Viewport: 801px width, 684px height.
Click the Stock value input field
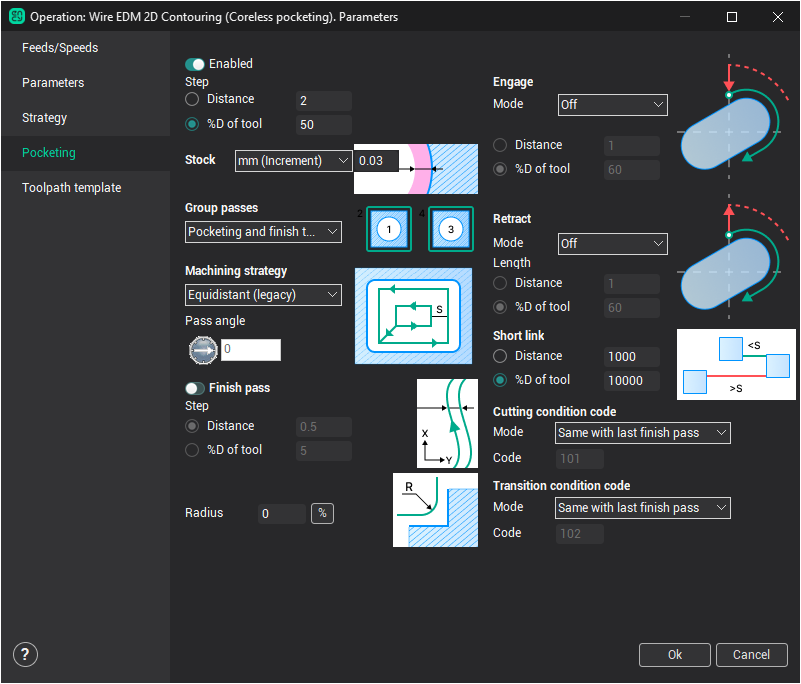(376, 161)
